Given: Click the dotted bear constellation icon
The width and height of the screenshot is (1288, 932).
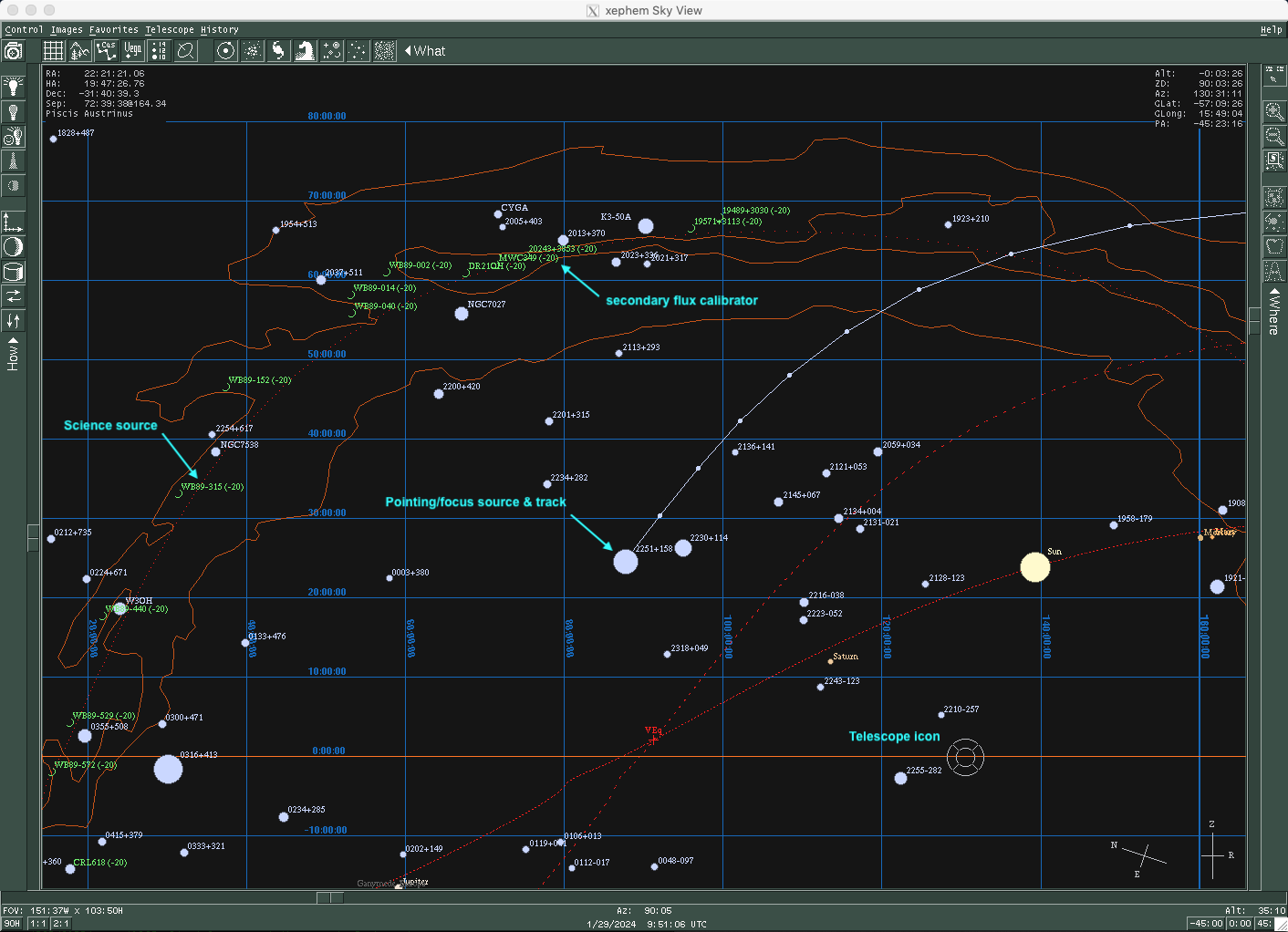Looking at the screenshot, I should (x=1274, y=198).
